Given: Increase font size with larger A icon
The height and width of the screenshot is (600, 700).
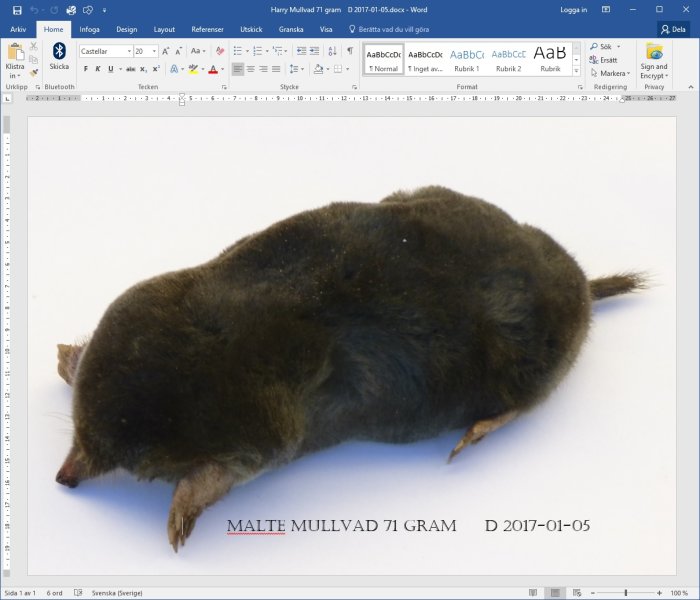Looking at the screenshot, I should pyautogui.click(x=166, y=51).
